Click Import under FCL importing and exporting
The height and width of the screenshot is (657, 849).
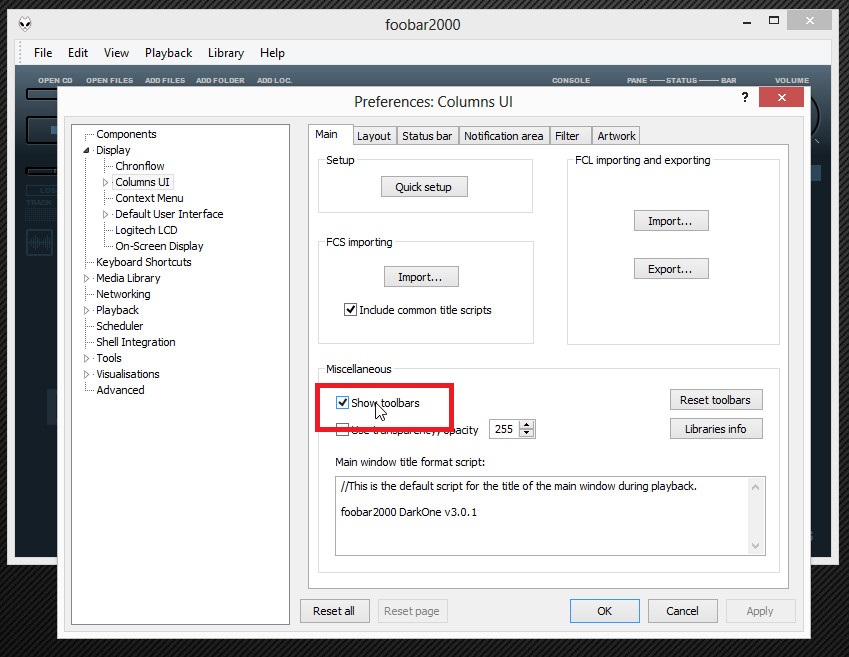[x=671, y=221]
